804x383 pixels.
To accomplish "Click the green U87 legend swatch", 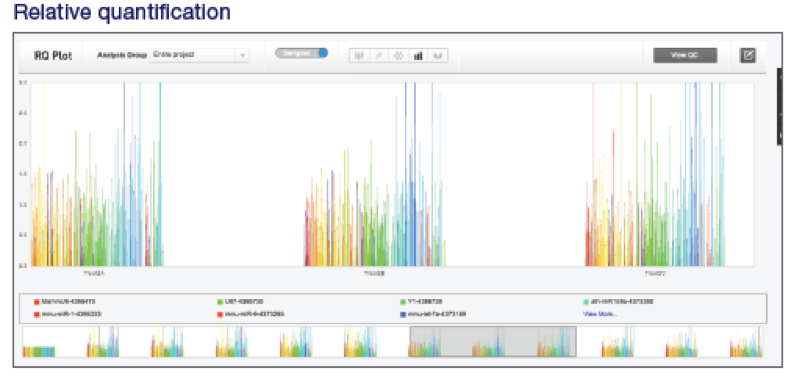I will pos(220,302).
